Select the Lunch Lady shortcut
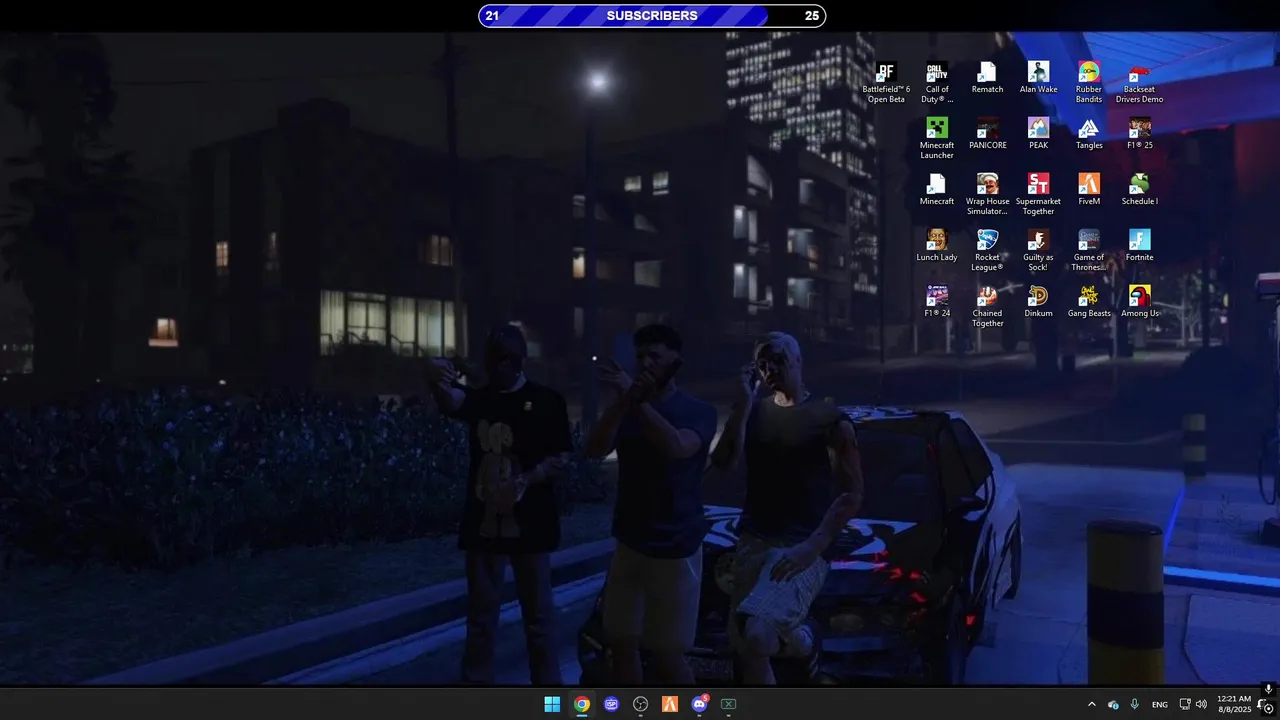This screenshot has width=1280, height=720. click(937, 247)
